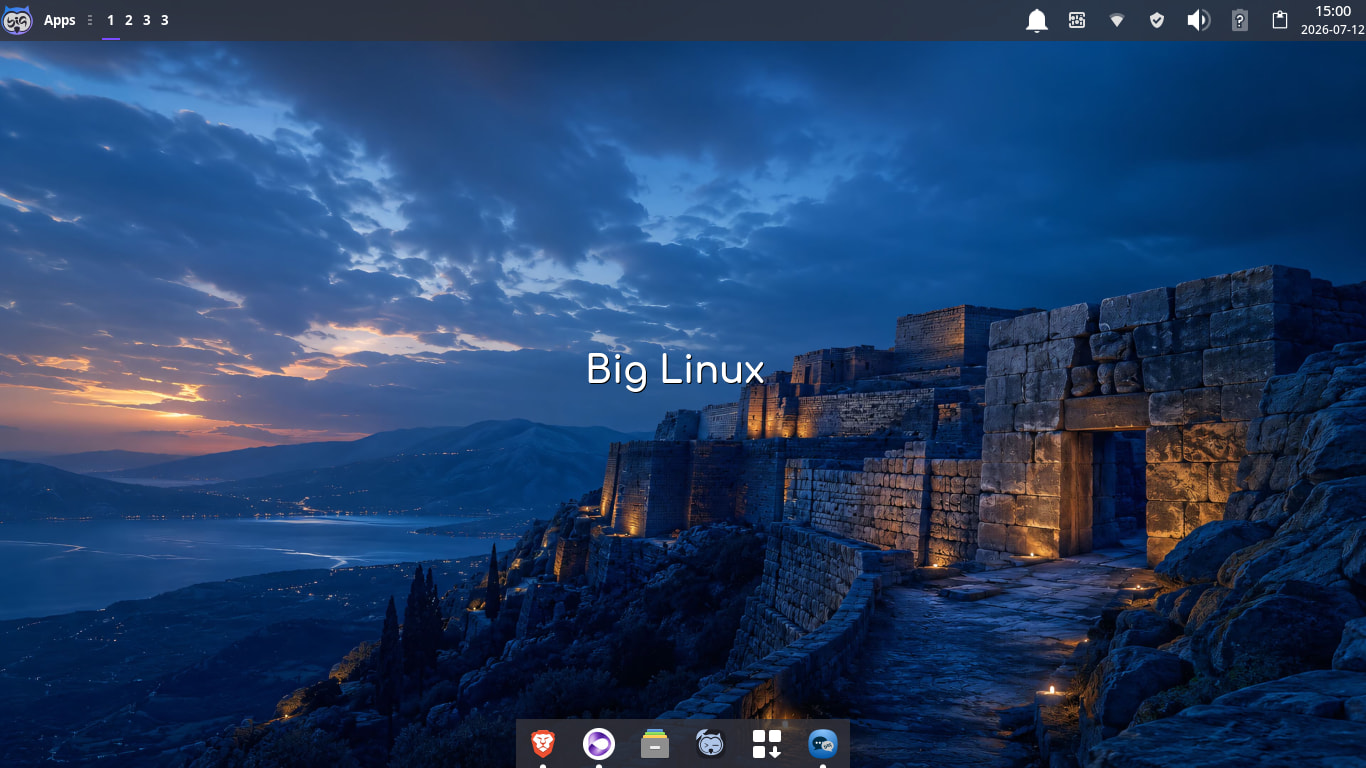Click the system monitor tray icon beside the bell
The width and height of the screenshot is (1366, 768).
click(x=1077, y=20)
